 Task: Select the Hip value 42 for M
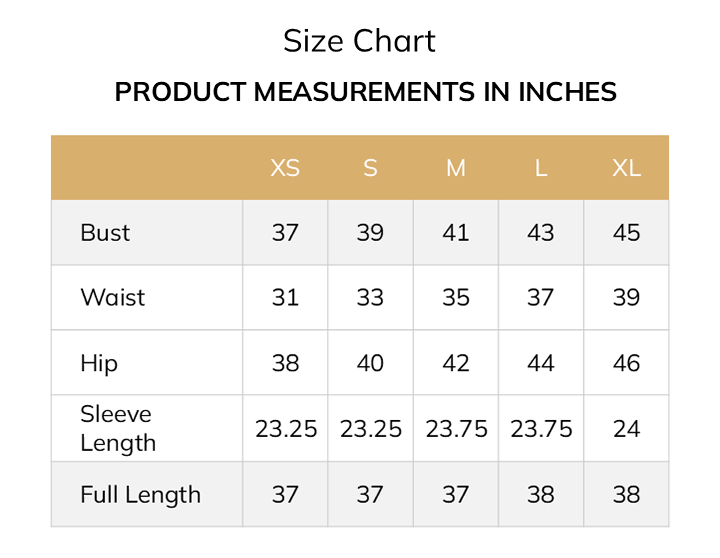pyautogui.click(x=456, y=363)
